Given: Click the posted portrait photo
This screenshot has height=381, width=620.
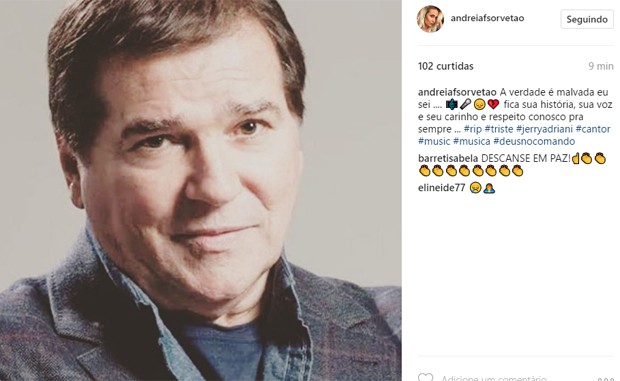Looking at the screenshot, I should point(201,190).
